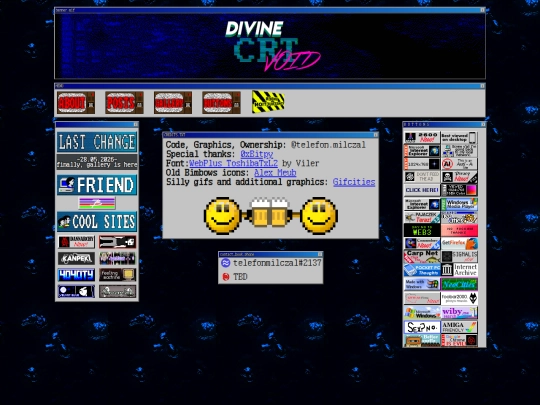Click the Piracy Now! skull badge

point(459,177)
